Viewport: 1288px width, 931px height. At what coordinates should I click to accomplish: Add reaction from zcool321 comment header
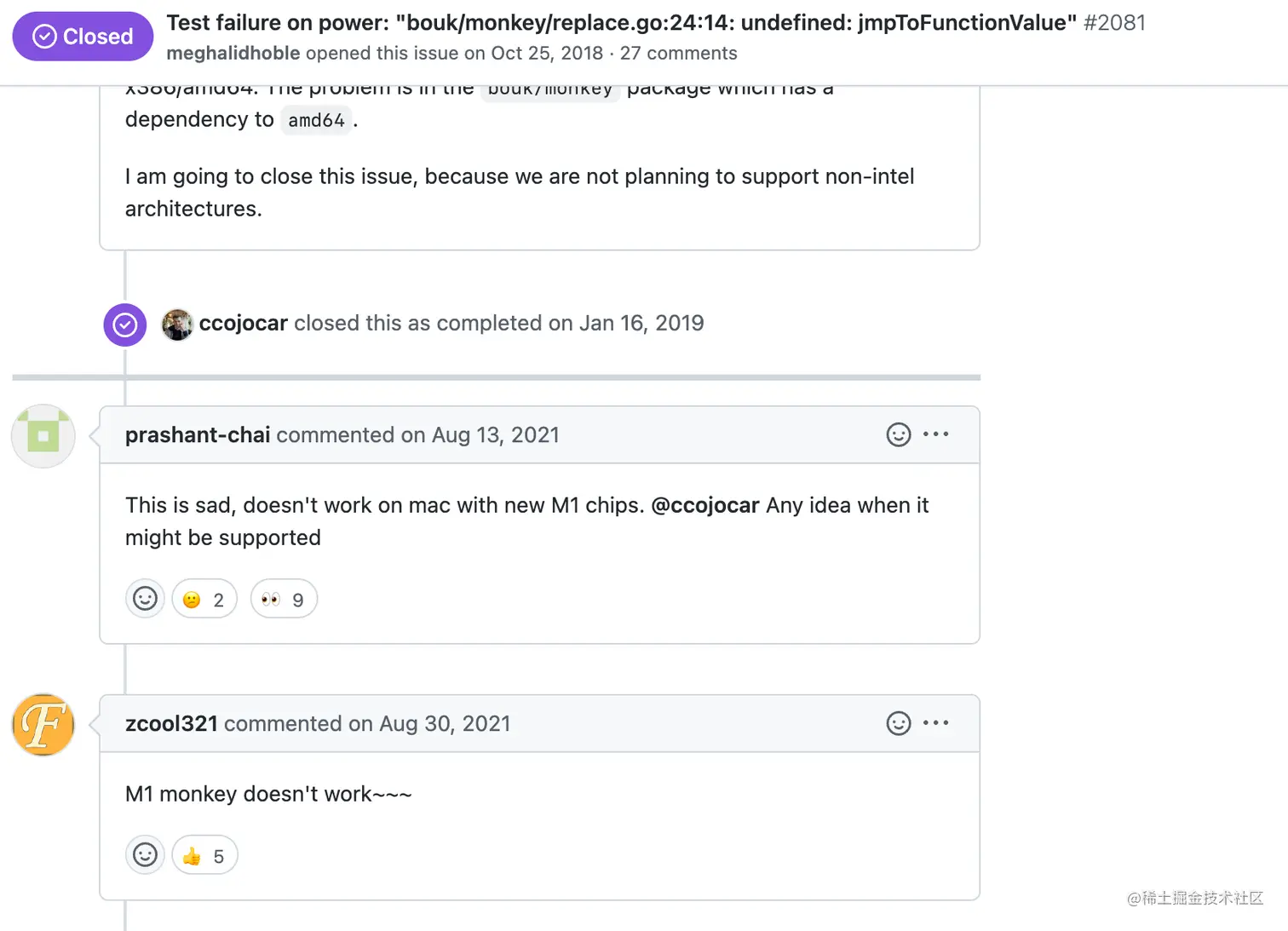[x=898, y=723]
